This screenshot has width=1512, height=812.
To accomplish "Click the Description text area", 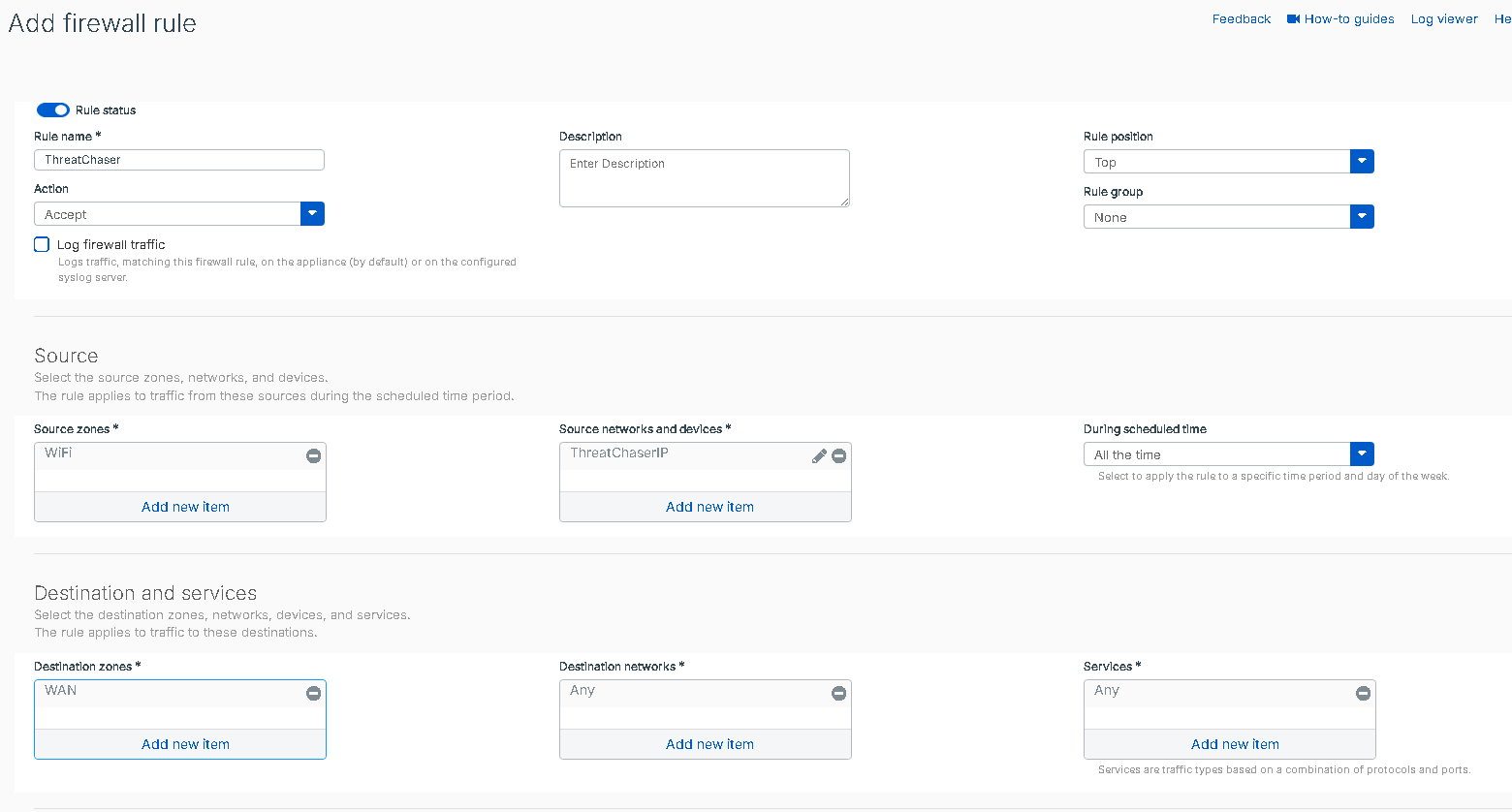I will coord(704,178).
